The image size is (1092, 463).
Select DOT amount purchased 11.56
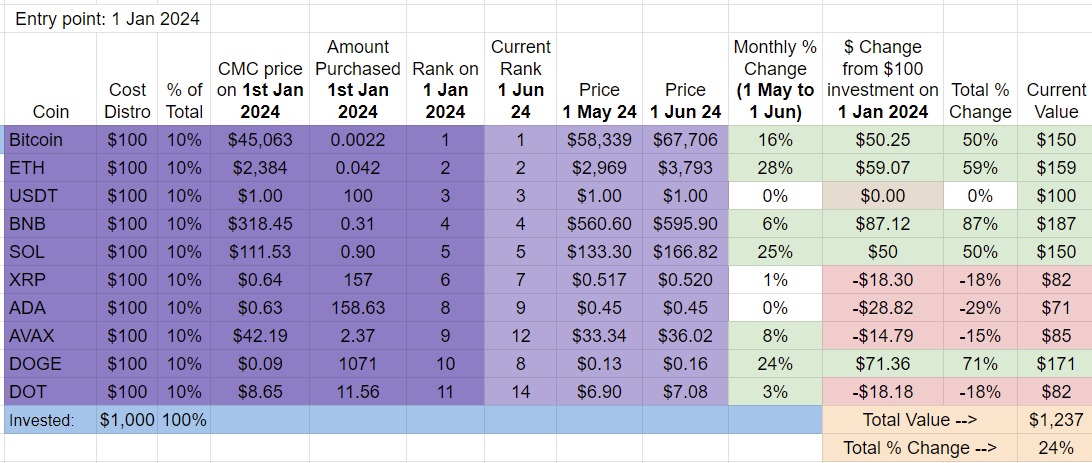[x=358, y=392]
